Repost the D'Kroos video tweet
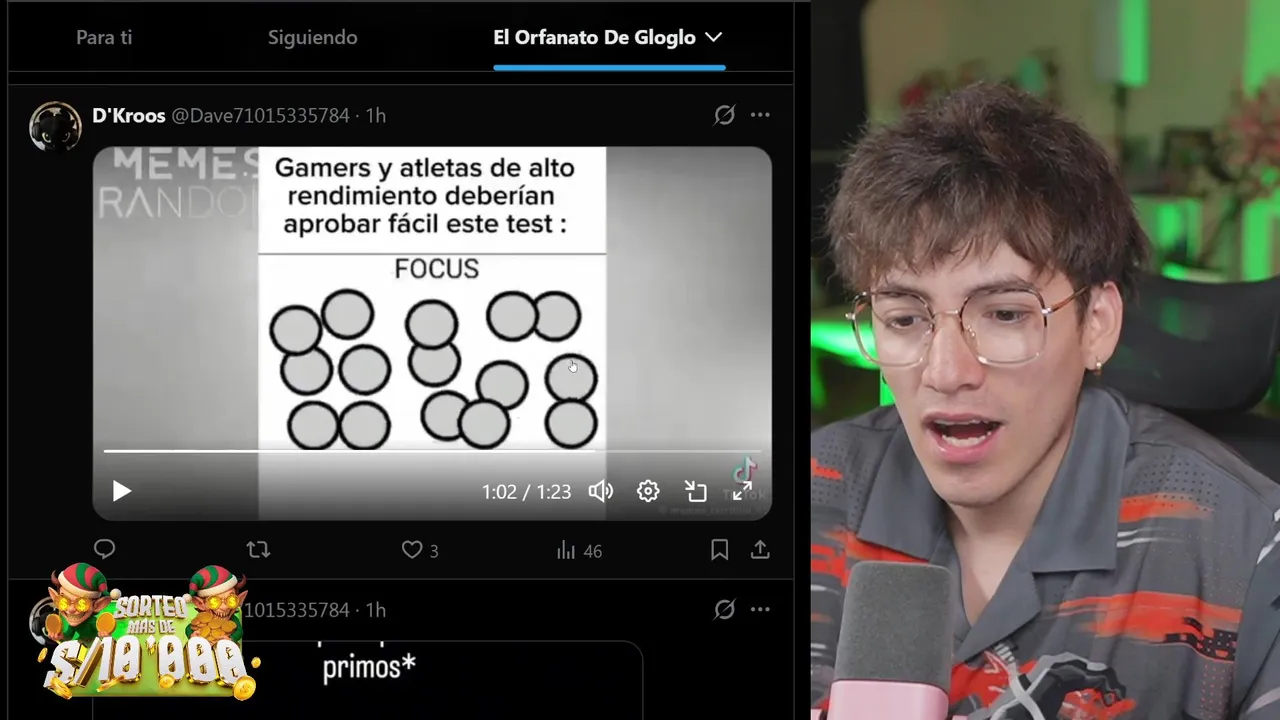The height and width of the screenshot is (720, 1280). point(258,549)
